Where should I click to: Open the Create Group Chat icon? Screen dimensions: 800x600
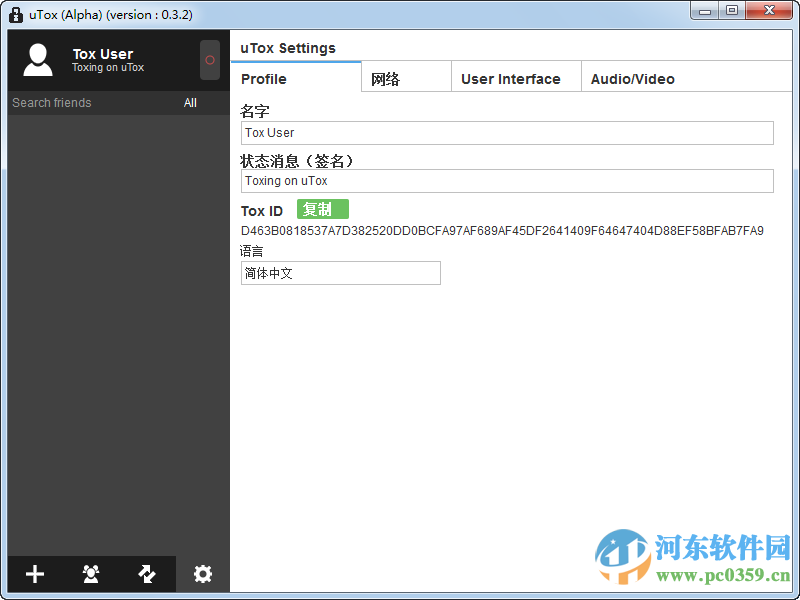[x=90, y=574]
